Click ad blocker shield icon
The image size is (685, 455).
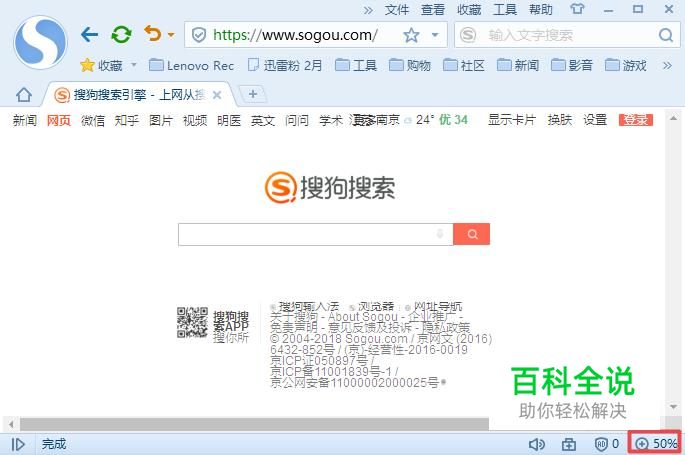coord(601,445)
